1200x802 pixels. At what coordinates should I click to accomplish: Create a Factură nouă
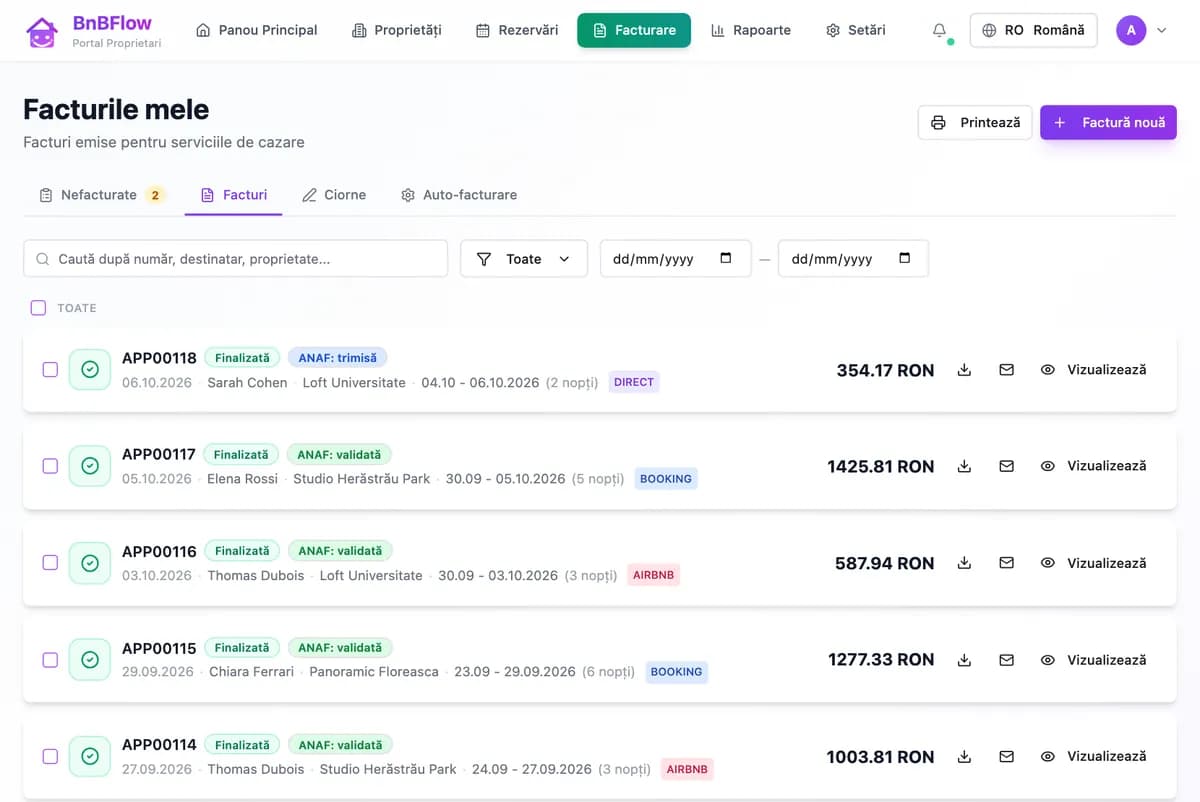tap(1108, 122)
